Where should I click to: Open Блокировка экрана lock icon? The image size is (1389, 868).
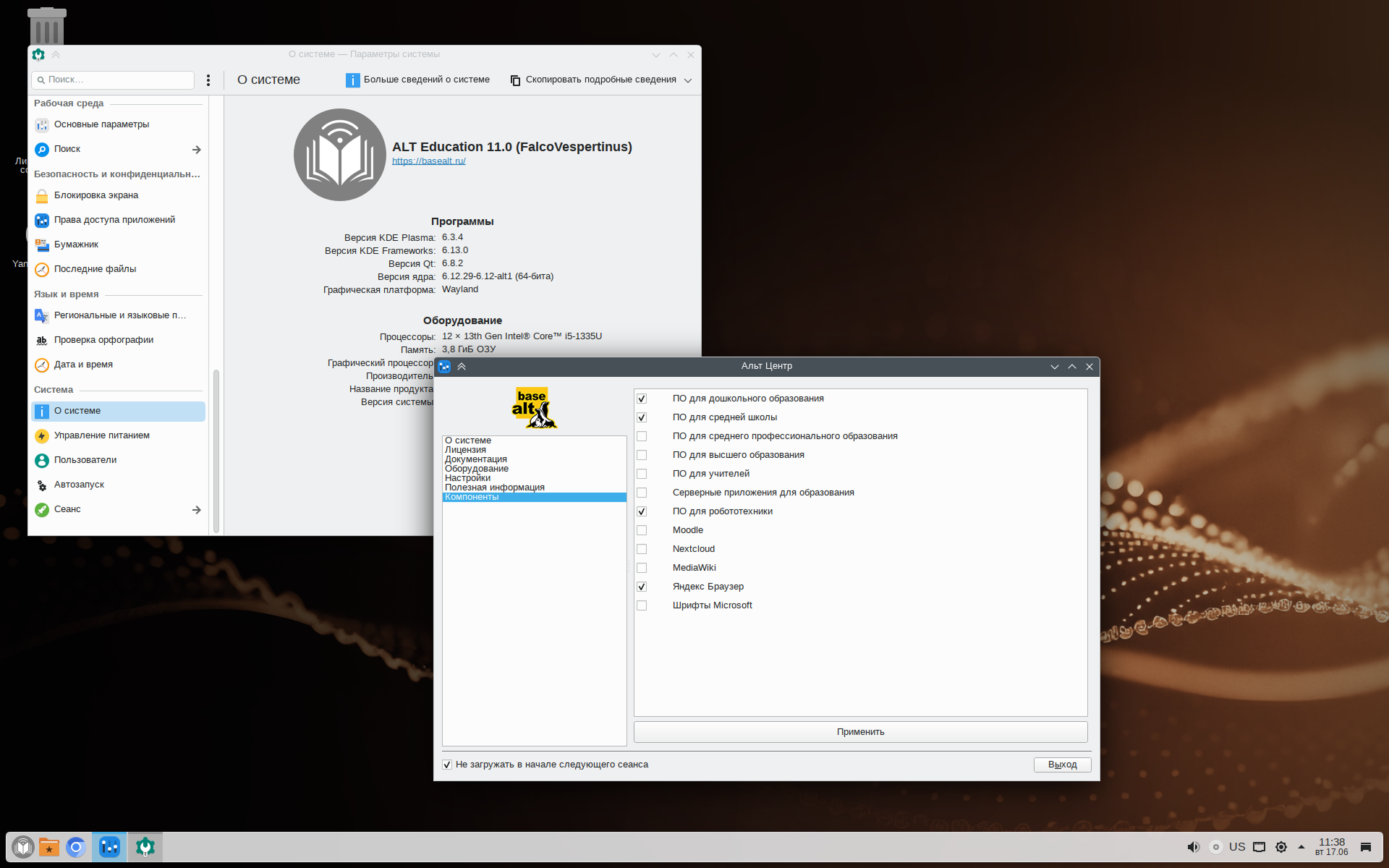click(42, 196)
